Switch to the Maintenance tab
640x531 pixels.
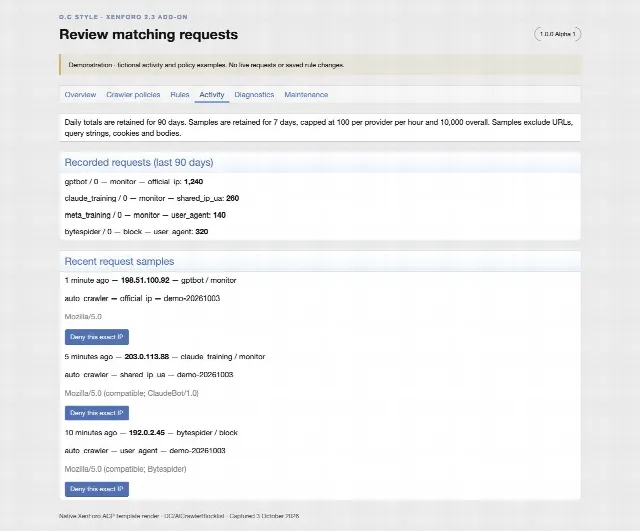pyautogui.click(x=306, y=95)
